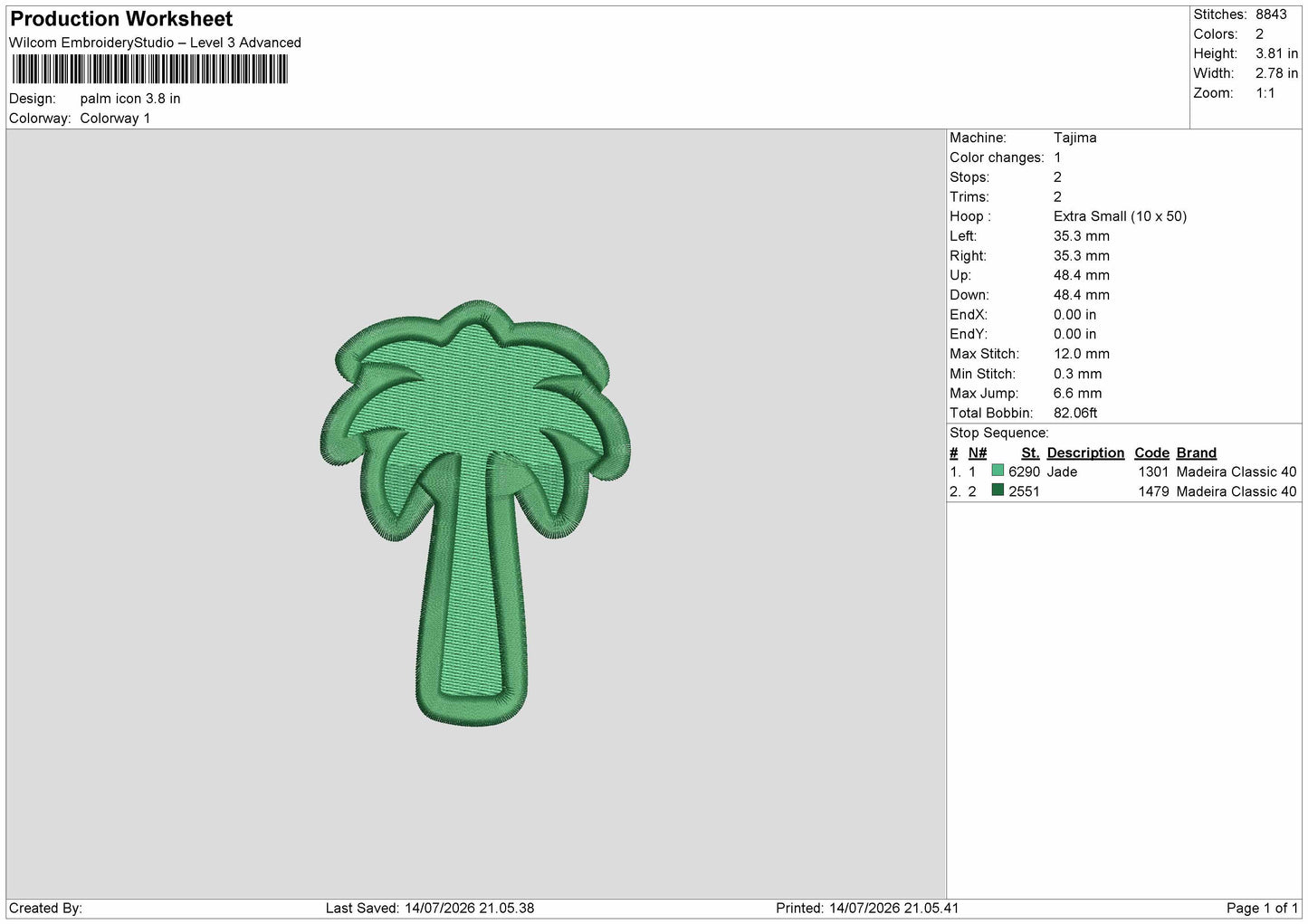The image size is (1308, 924).
Task: Click the width value '2.78 in'
Action: [1276, 73]
